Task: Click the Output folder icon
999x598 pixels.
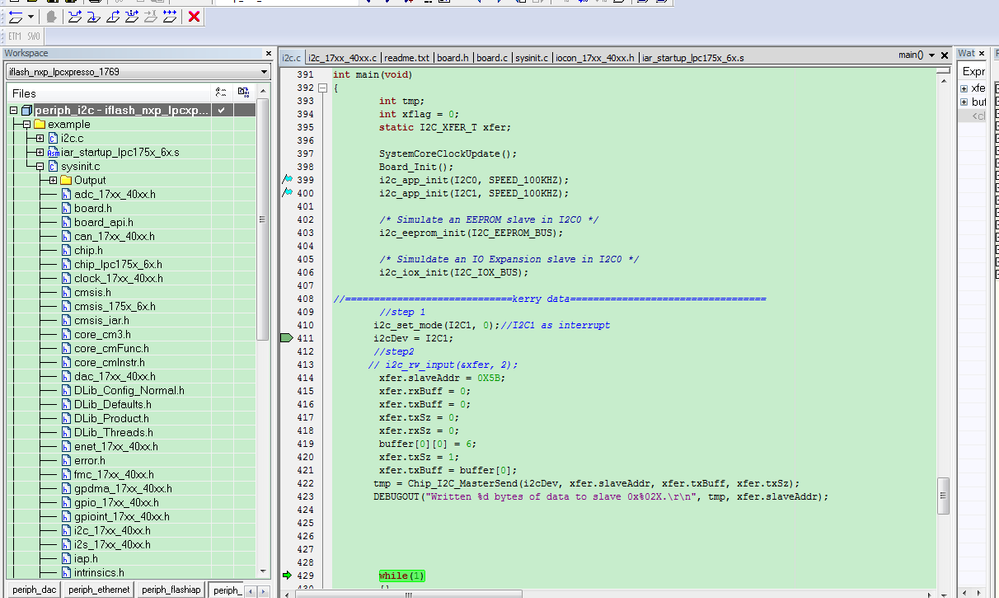Action: [66, 180]
